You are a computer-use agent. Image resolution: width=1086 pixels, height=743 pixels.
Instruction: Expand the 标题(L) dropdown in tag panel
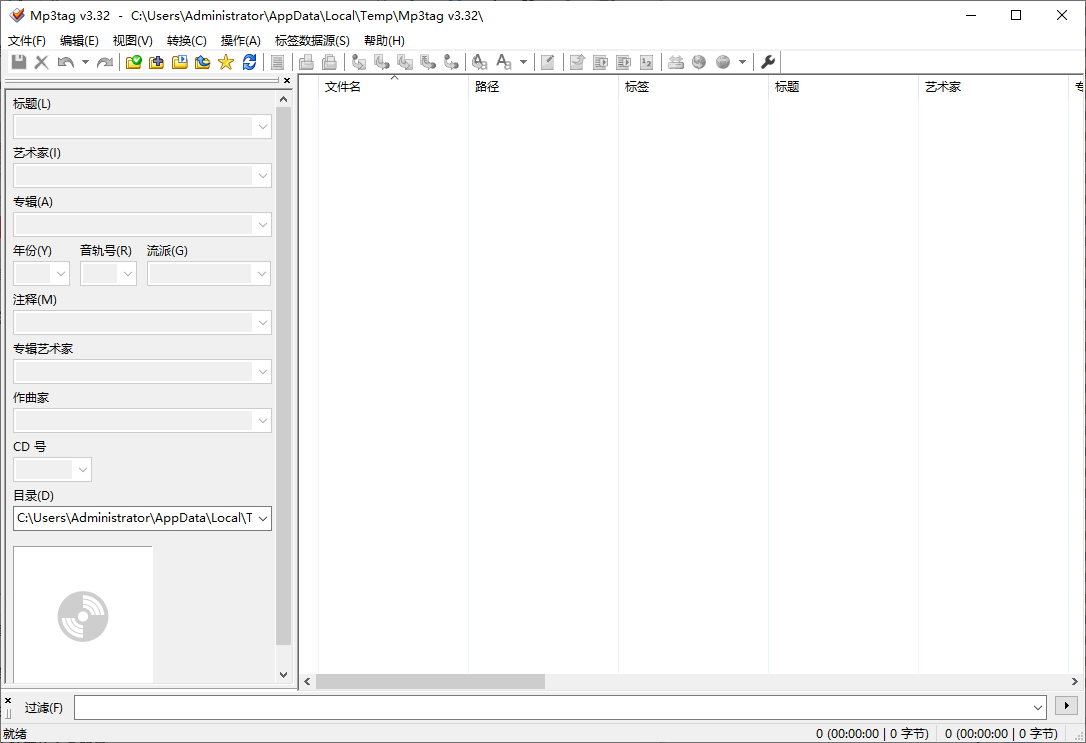click(262, 127)
